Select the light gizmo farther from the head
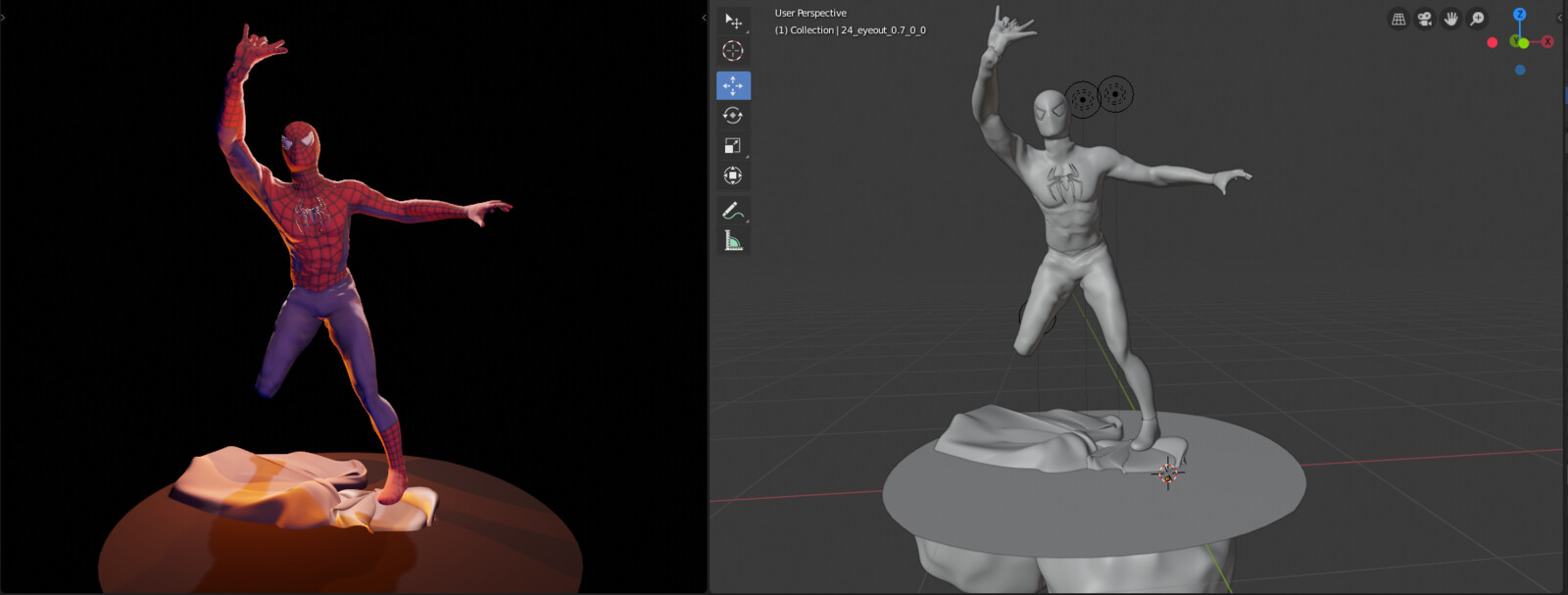 (1115, 94)
